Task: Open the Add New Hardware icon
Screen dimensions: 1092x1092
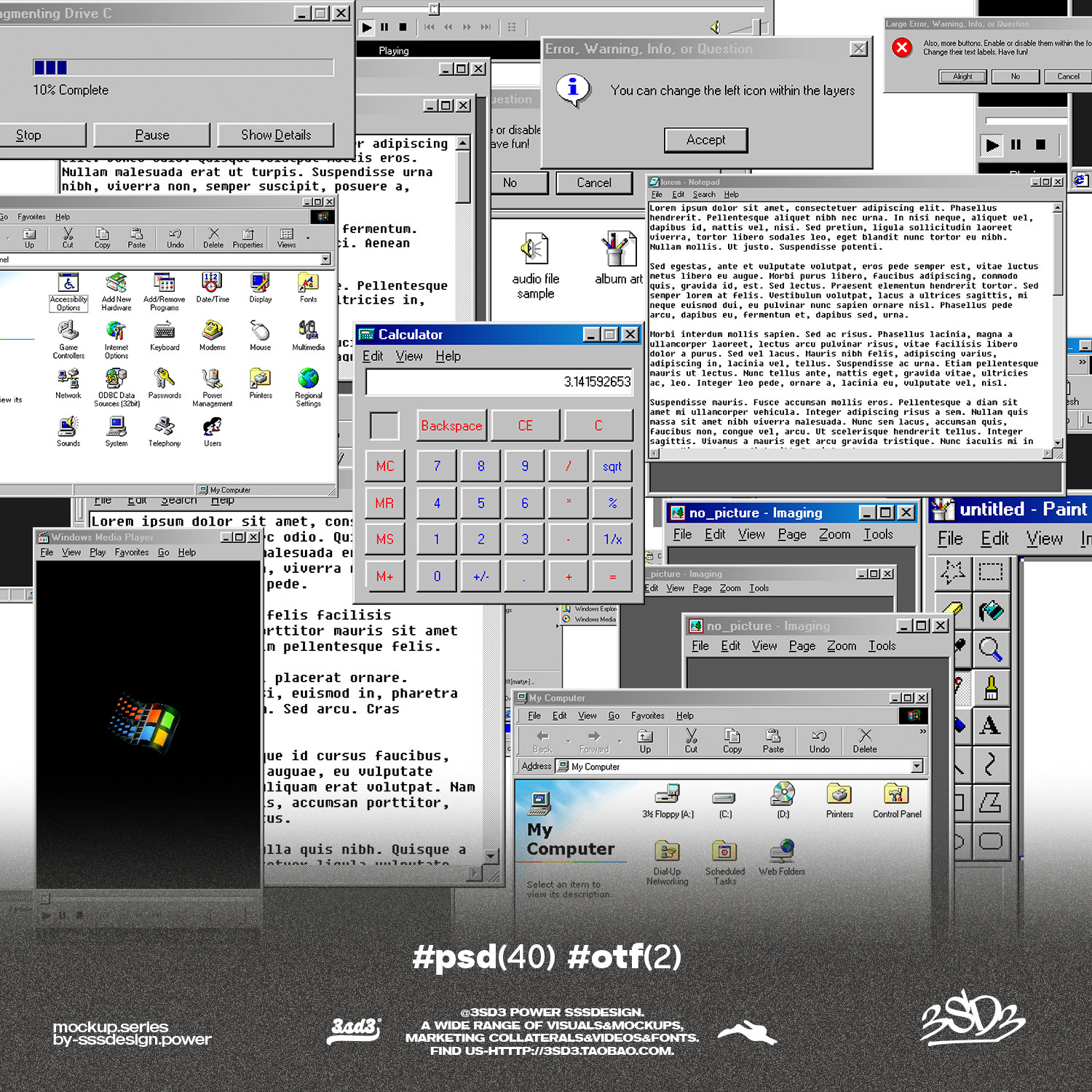Action: pyautogui.click(x=116, y=292)
